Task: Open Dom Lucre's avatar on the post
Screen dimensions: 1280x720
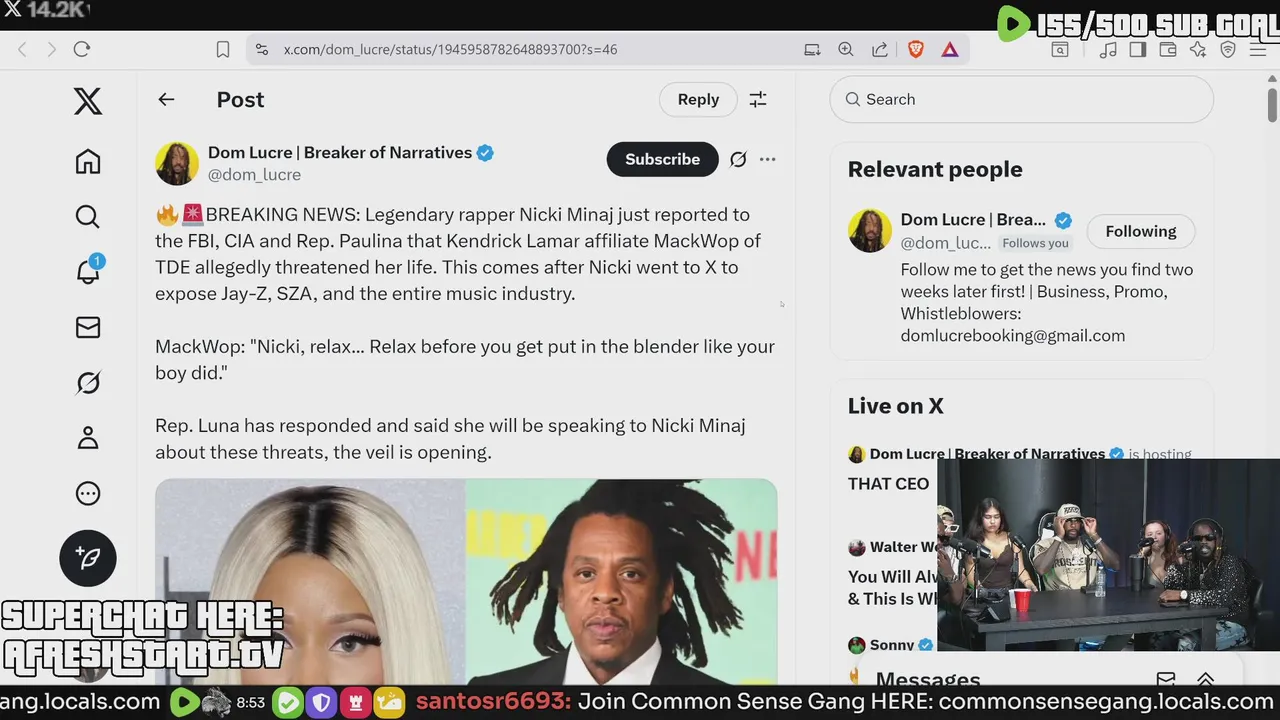Action: pos(177,163)
